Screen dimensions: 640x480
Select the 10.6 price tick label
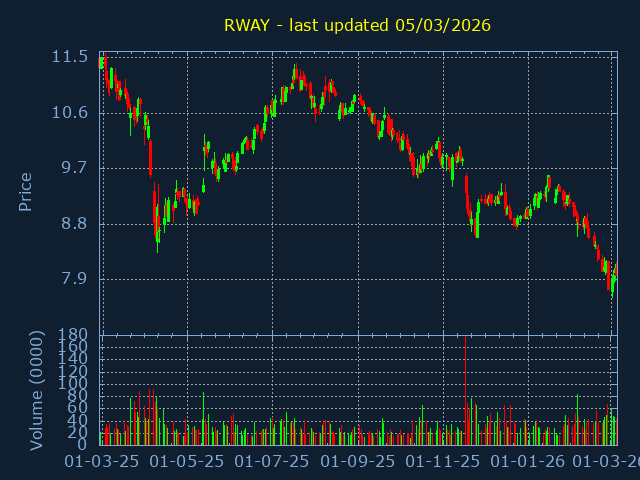pyautogui.click(x=69, y=112)
